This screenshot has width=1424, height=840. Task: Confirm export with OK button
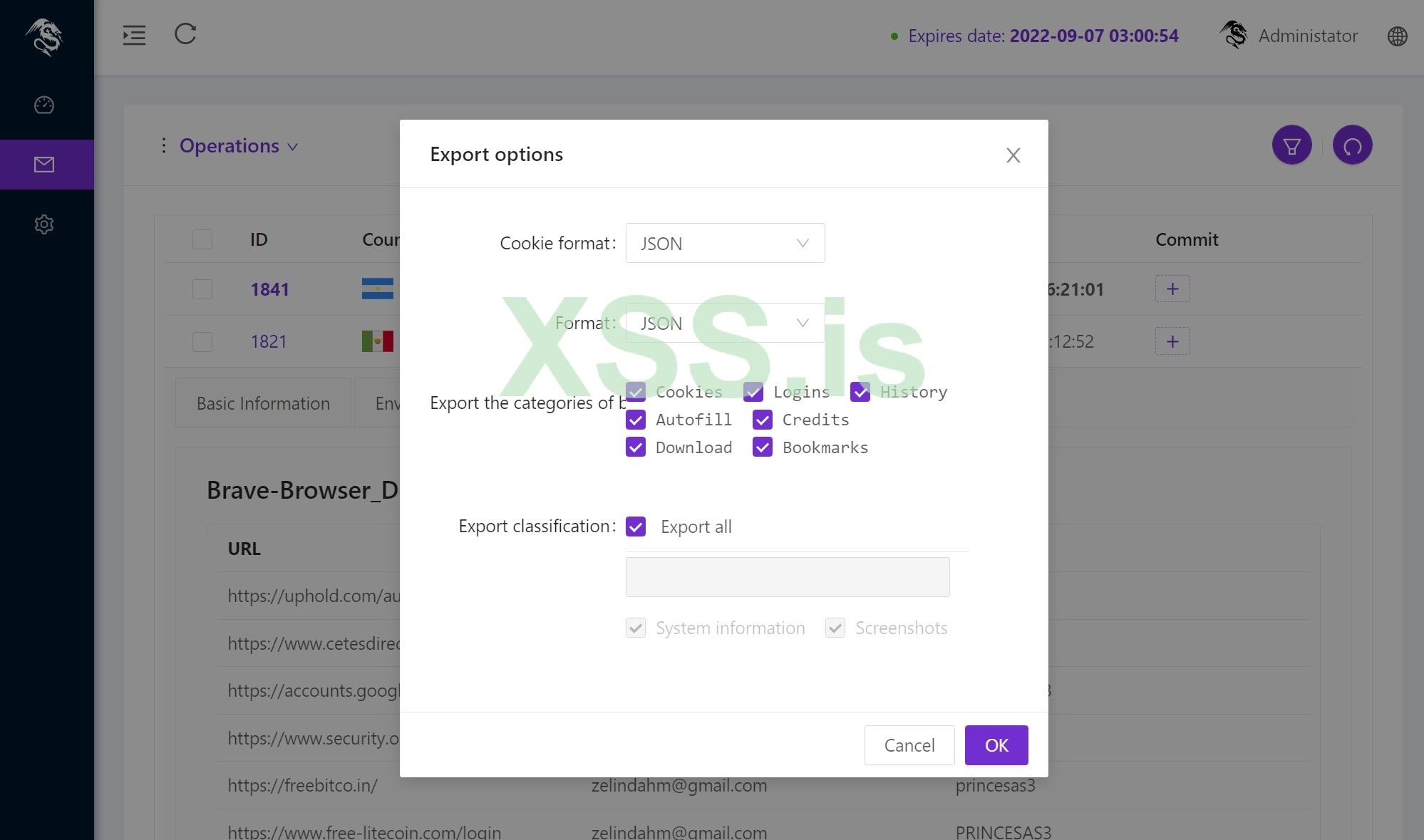coord(996,745)
